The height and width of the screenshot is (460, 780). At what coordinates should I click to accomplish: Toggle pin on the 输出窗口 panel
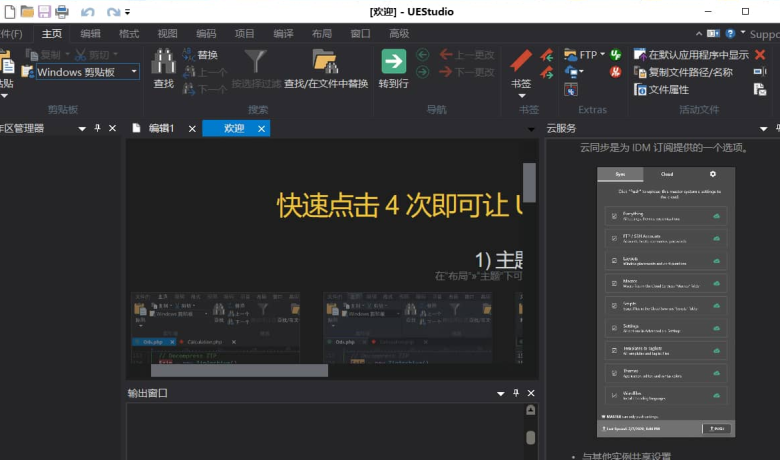516,393
